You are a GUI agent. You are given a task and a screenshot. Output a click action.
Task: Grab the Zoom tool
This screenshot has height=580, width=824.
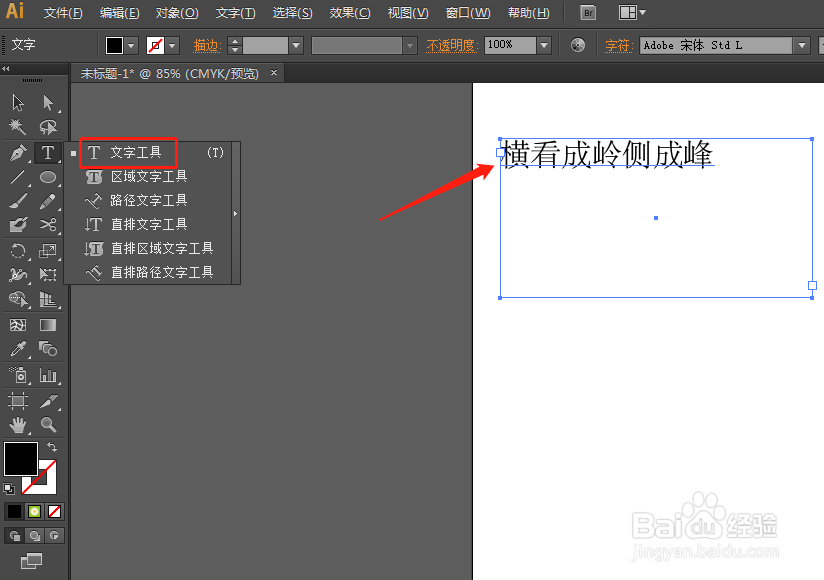pyautogui.click(x=47, y=424)
